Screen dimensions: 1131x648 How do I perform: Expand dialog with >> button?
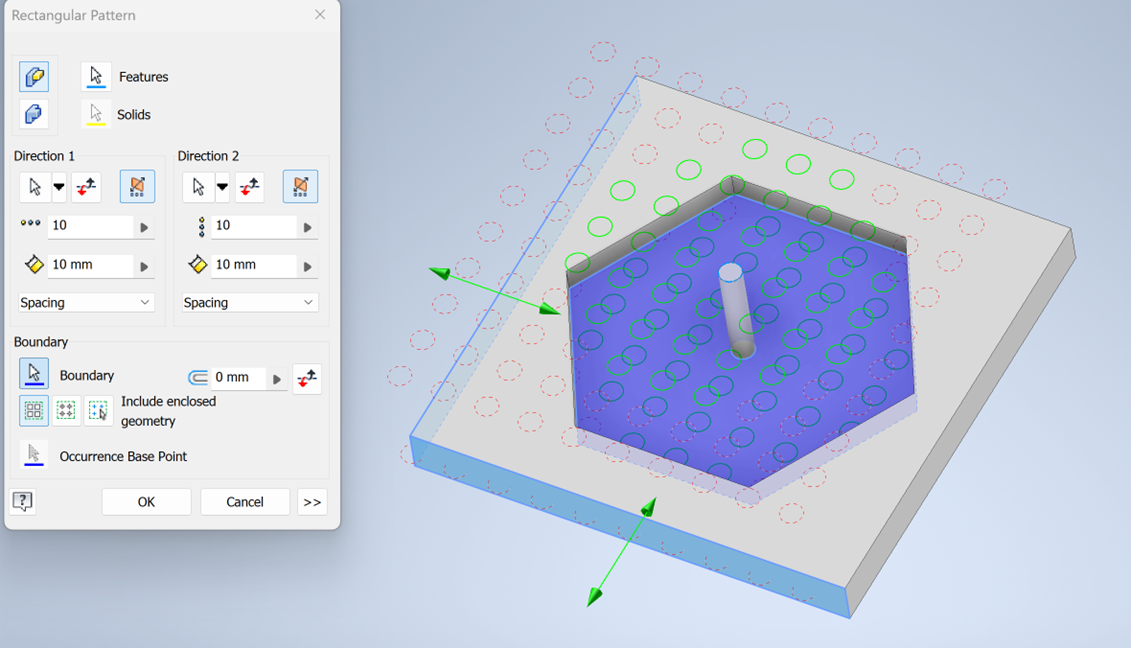[312, 502]
